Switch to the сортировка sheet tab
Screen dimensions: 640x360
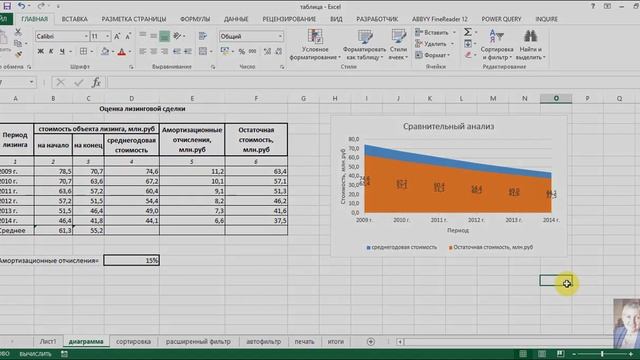(x=133, y=342)
